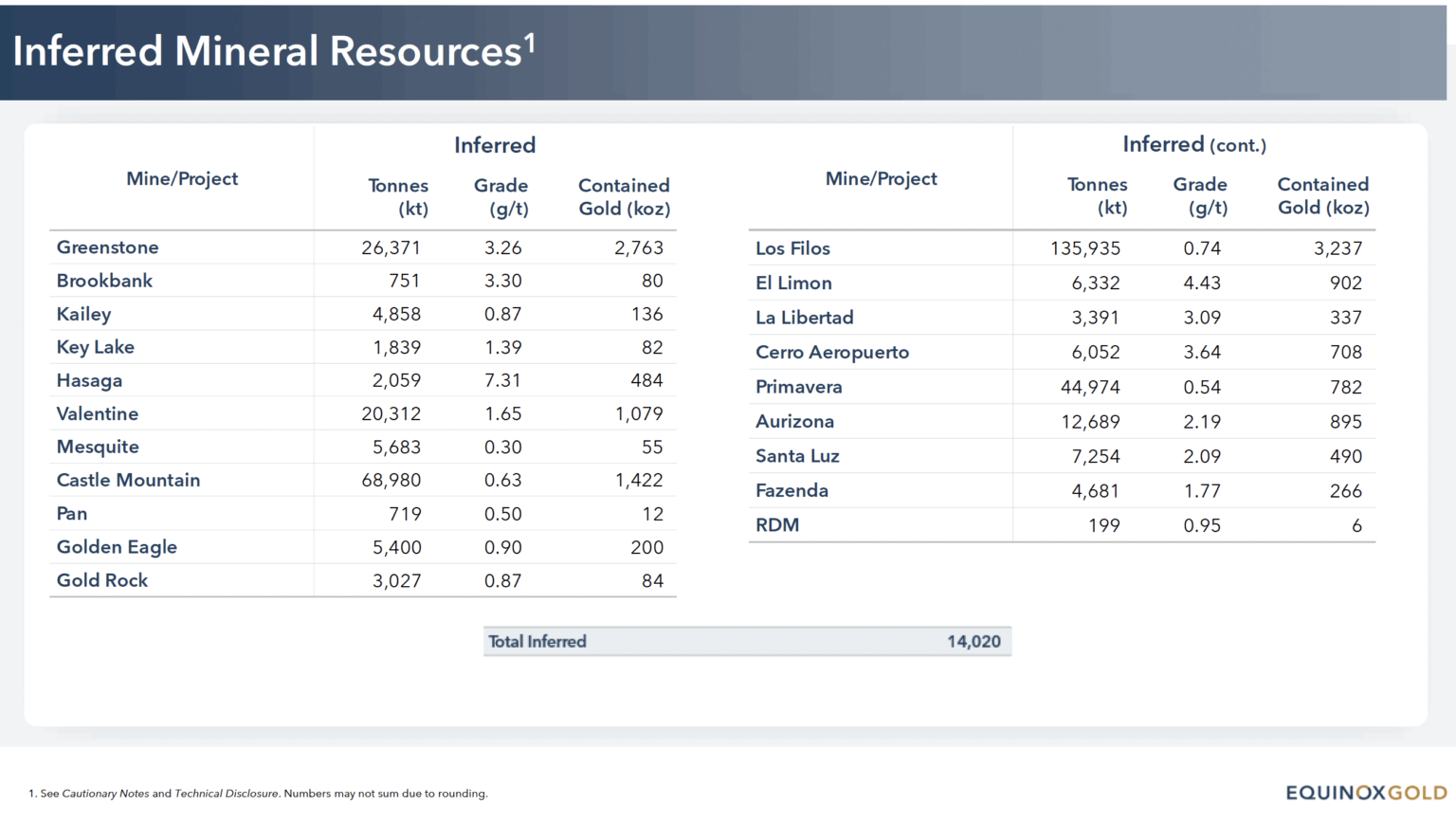Screen dimensions: 1456x823
Task: Click Valentine's contained gold value 1,079
Action: (x=639, y=414)
